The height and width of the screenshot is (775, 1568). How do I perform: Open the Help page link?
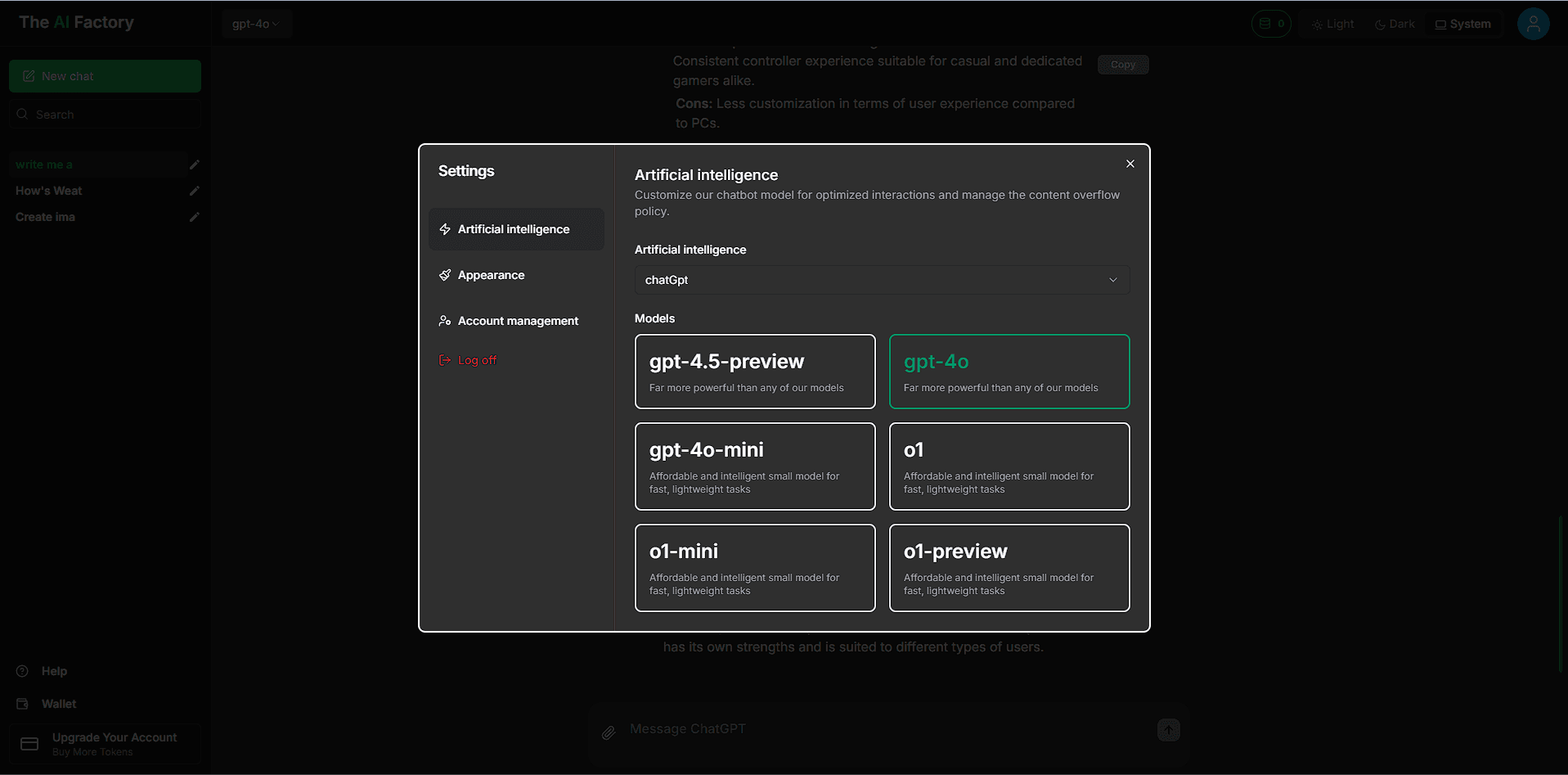[x=54, y=671]
